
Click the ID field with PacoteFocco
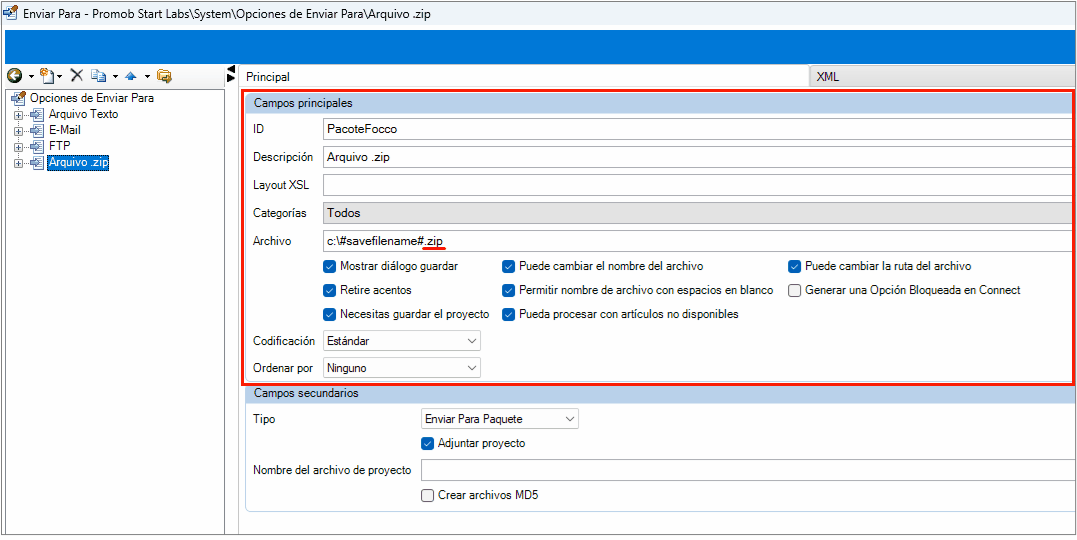697,128
